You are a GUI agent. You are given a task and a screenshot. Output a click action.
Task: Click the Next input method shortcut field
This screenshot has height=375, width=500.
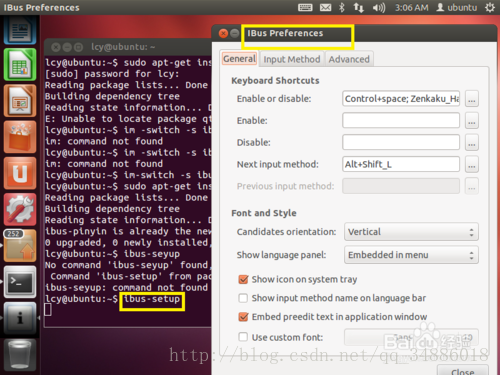(401, 164)
